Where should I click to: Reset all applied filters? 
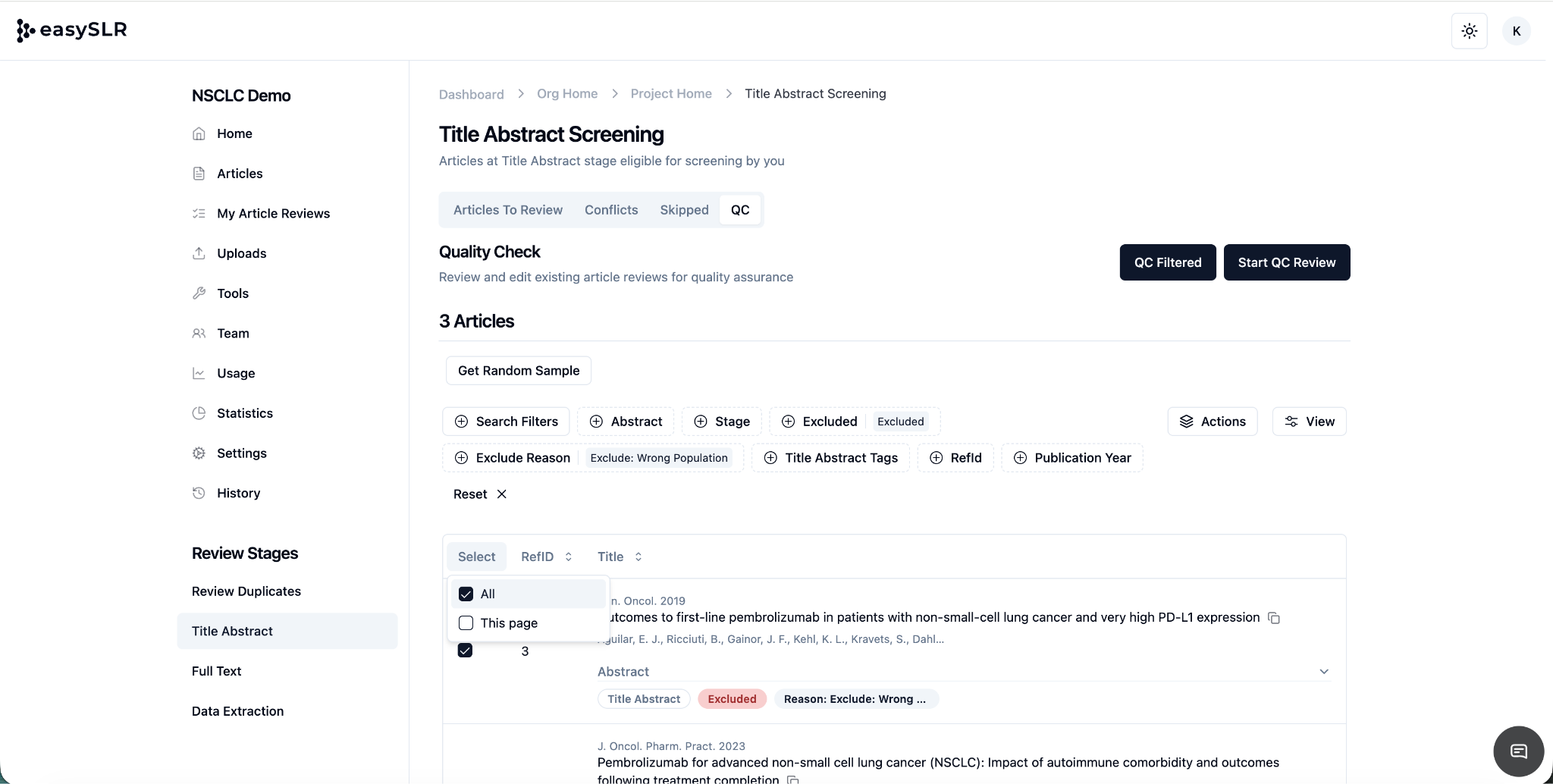(x=480, y=494)
